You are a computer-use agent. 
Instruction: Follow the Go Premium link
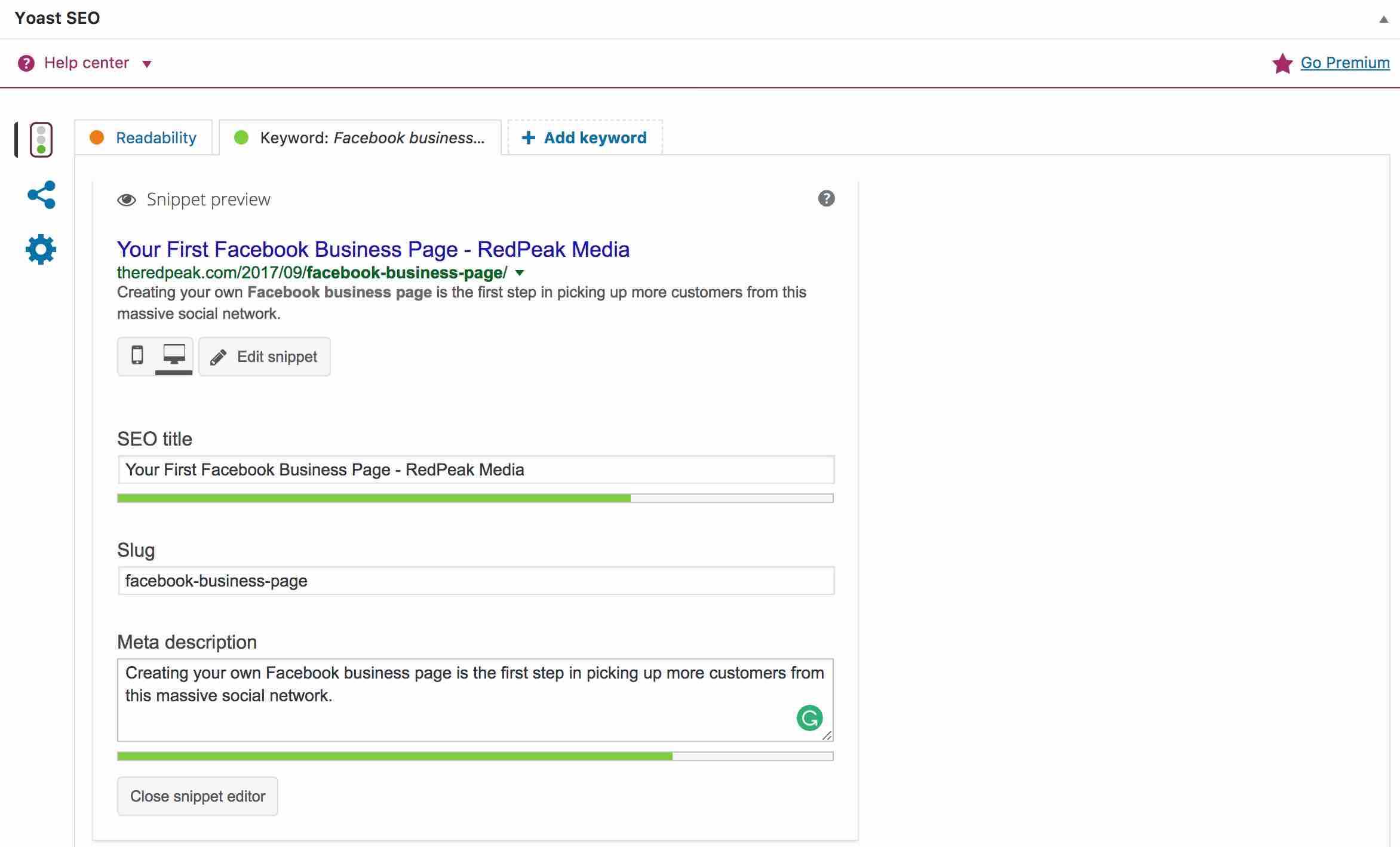point(1345,63)
